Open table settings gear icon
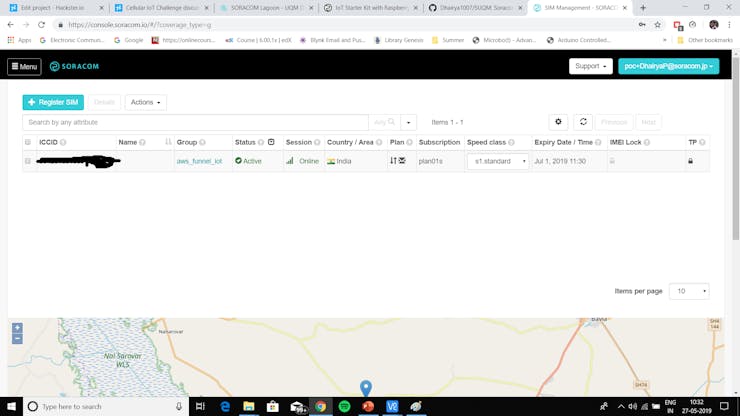 click(558, 122)
